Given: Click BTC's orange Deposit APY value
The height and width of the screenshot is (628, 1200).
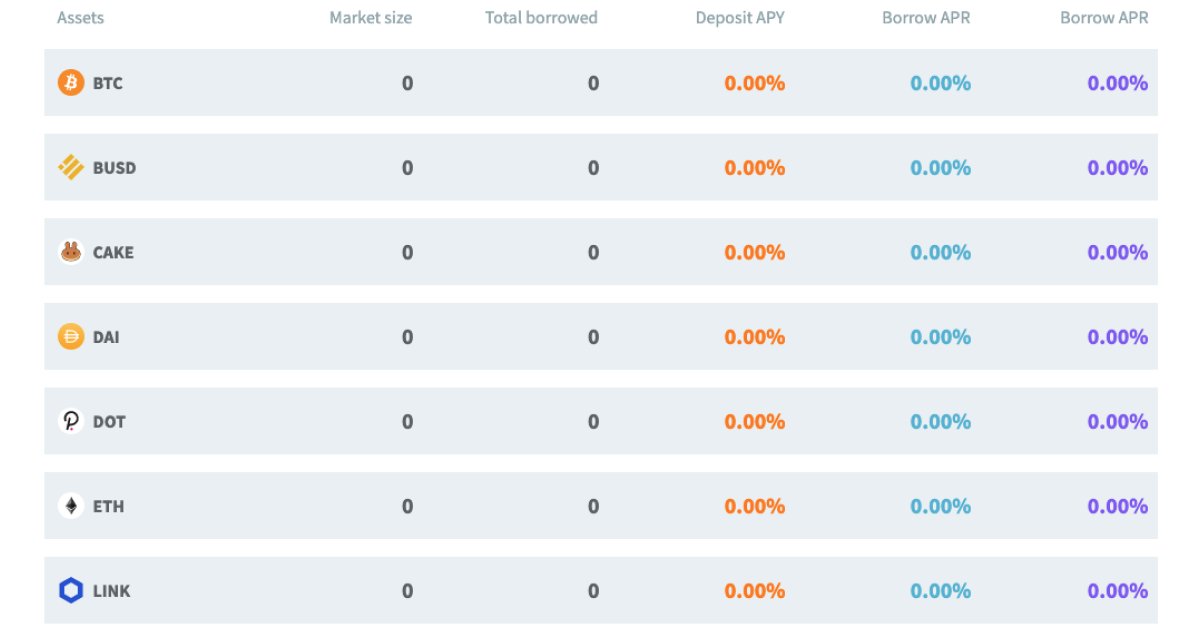Looking at the screenshot, I should 753,83.
